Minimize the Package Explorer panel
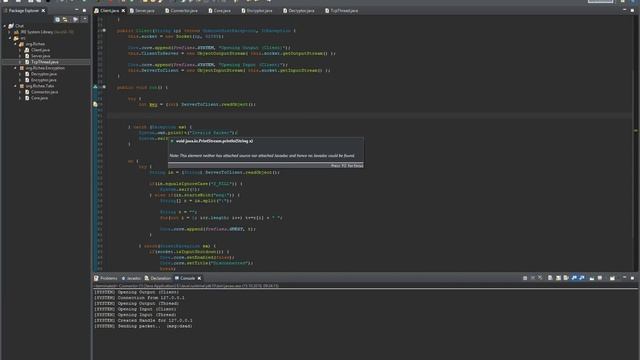640x360 pixels. click(76, 10)
